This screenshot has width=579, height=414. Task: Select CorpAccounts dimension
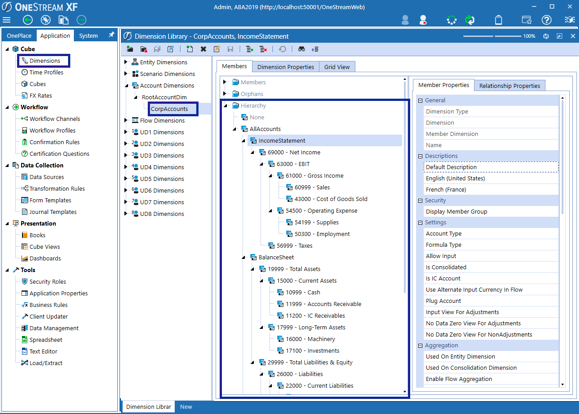pyautogui.click(x=169, y=109)
